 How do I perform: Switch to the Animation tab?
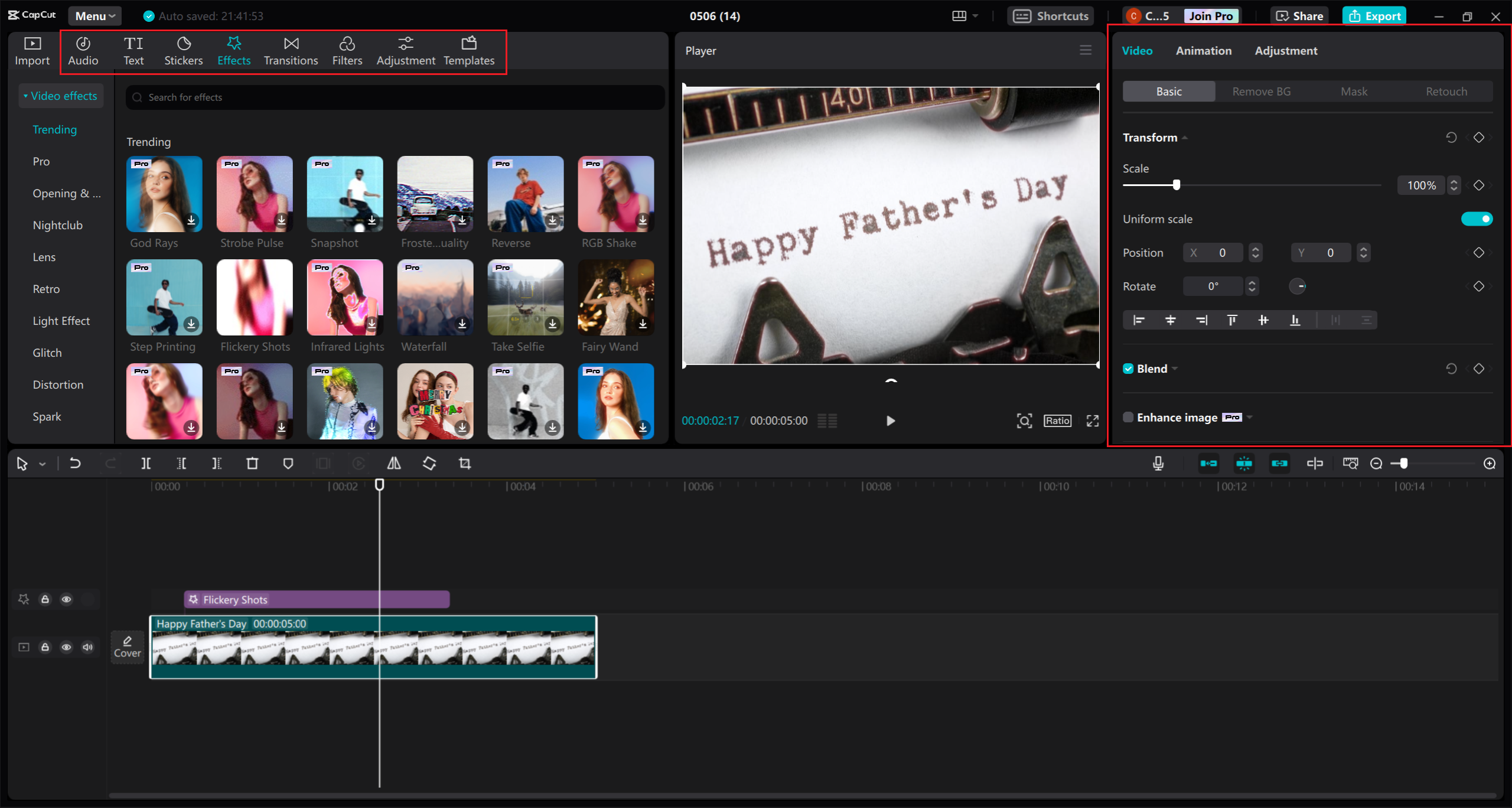coord(1204,51)
